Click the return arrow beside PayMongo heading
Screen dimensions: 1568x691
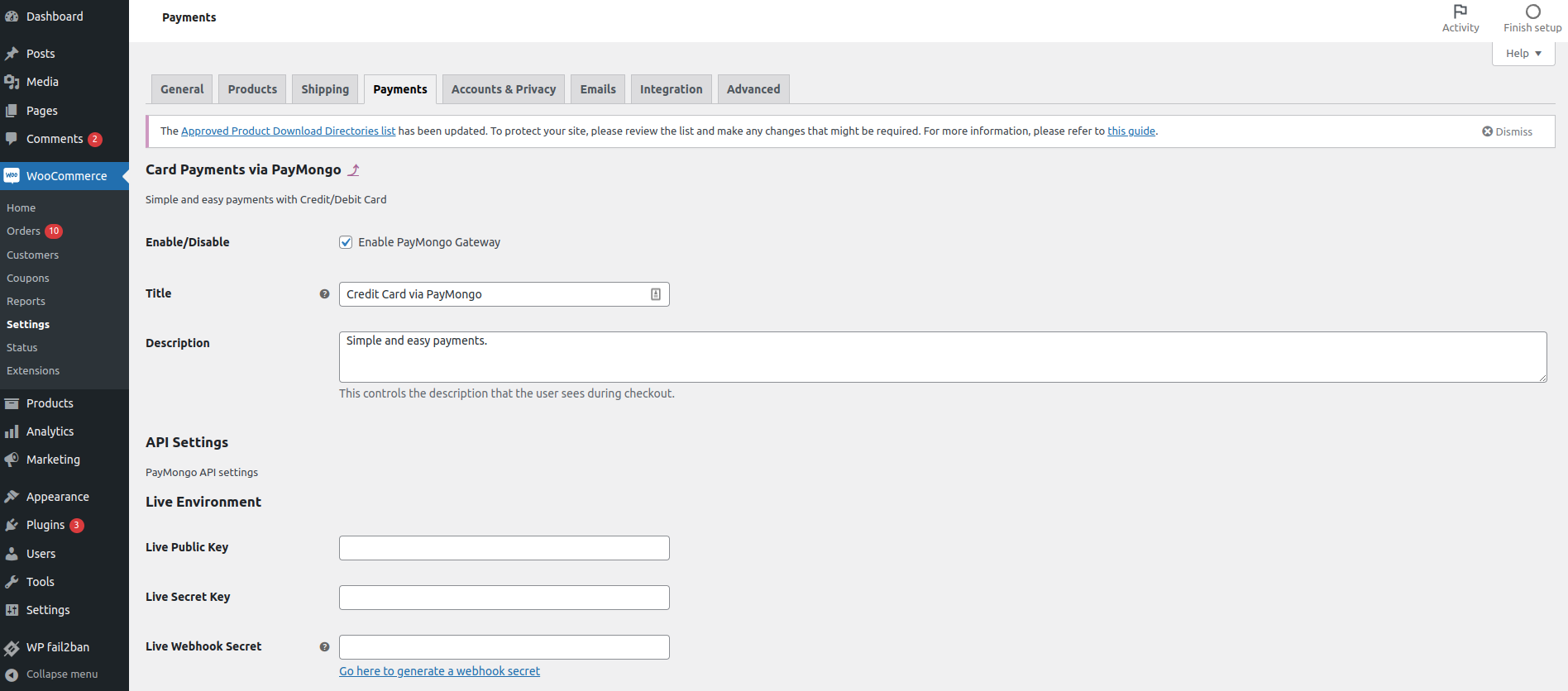354,170
